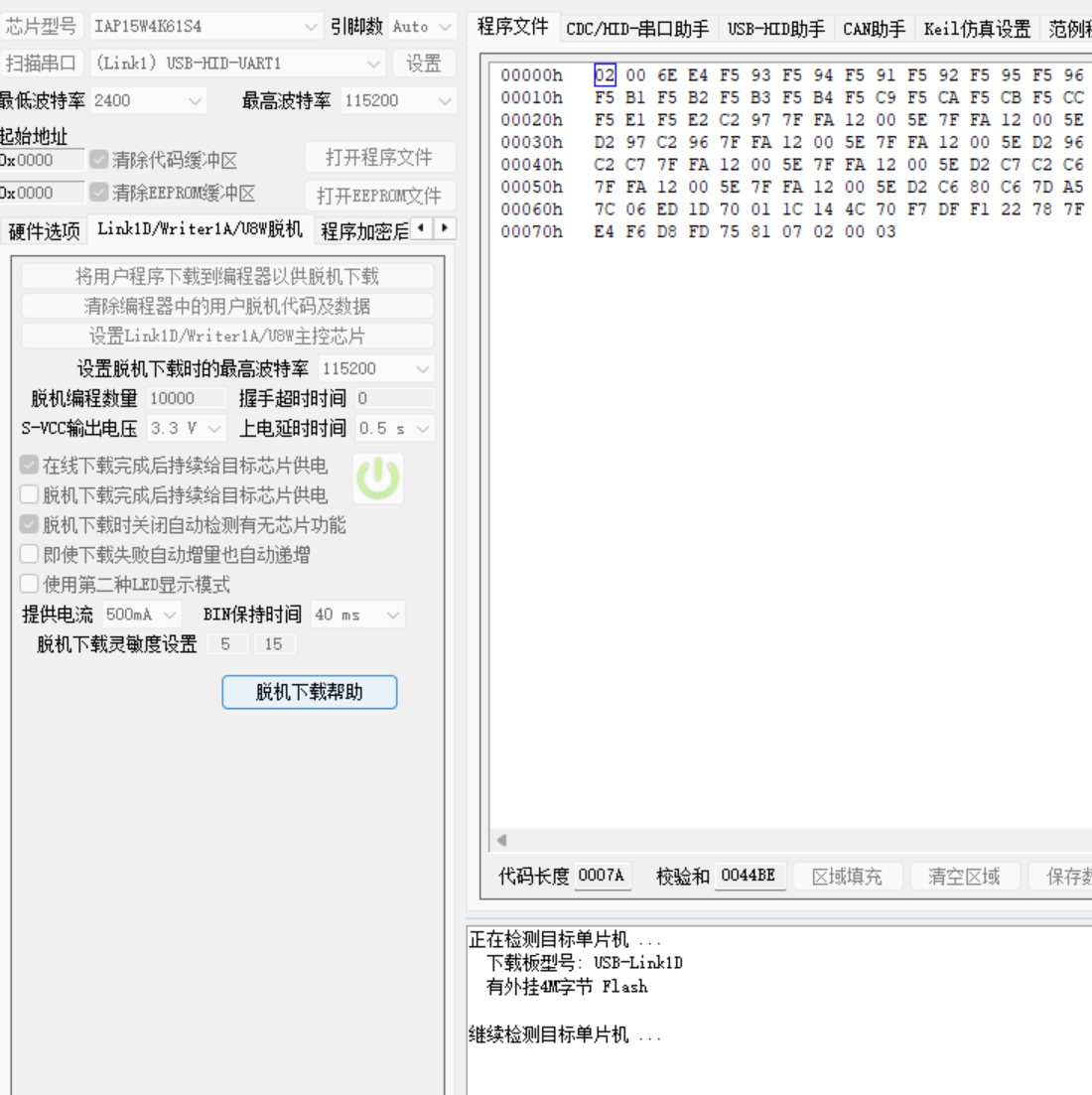This screenshot has height=1095, width=1092.
Task: Open the 最高波特率 baud rate dropdown
Action: (x=445, y=100)
